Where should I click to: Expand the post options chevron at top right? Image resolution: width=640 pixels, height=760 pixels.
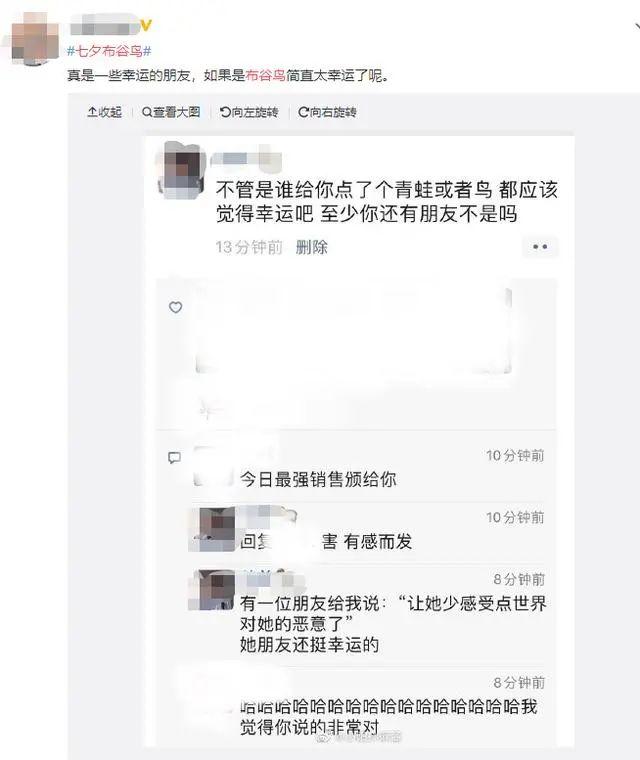click(637, 26)
